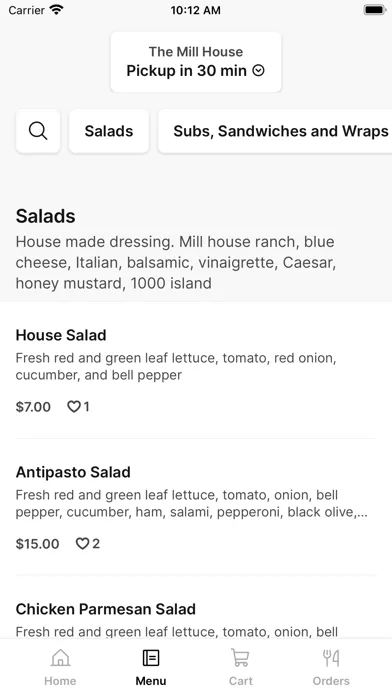
Task: Select the Salads category chip
Action: click(109, 131)
